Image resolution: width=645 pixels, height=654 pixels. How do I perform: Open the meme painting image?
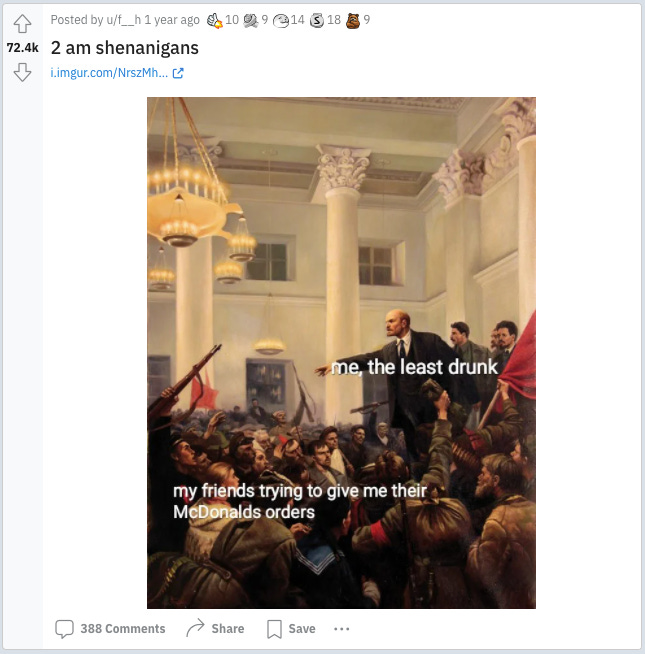(341, 353)
